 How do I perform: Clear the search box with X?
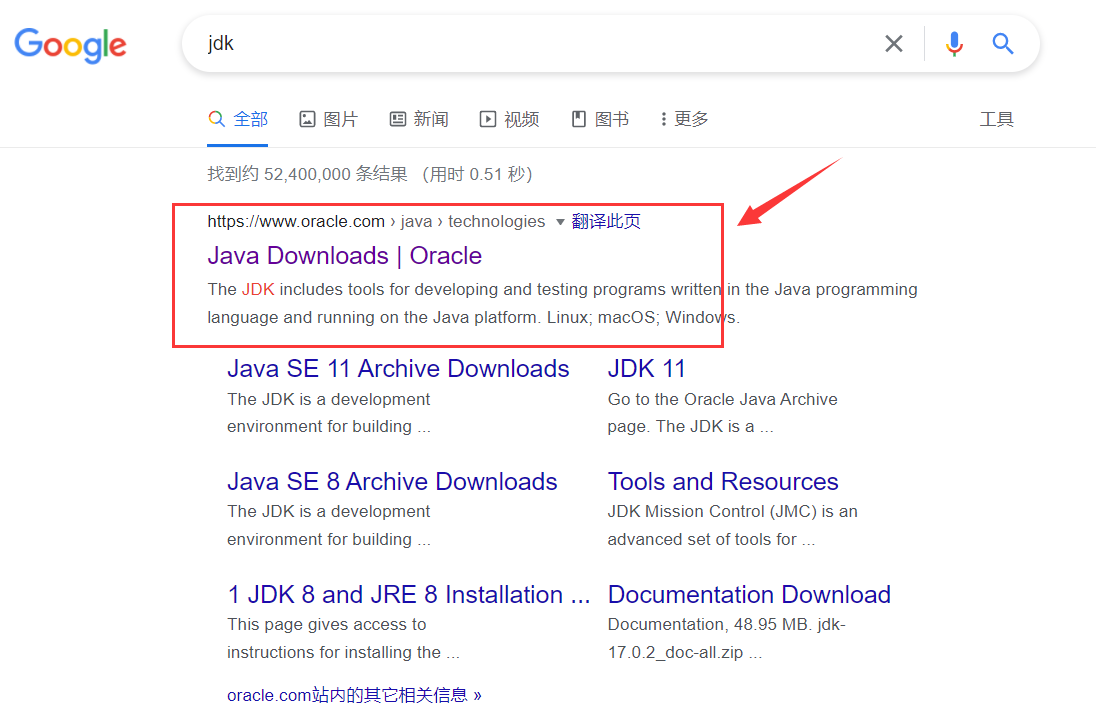click(x=893, y=44)
